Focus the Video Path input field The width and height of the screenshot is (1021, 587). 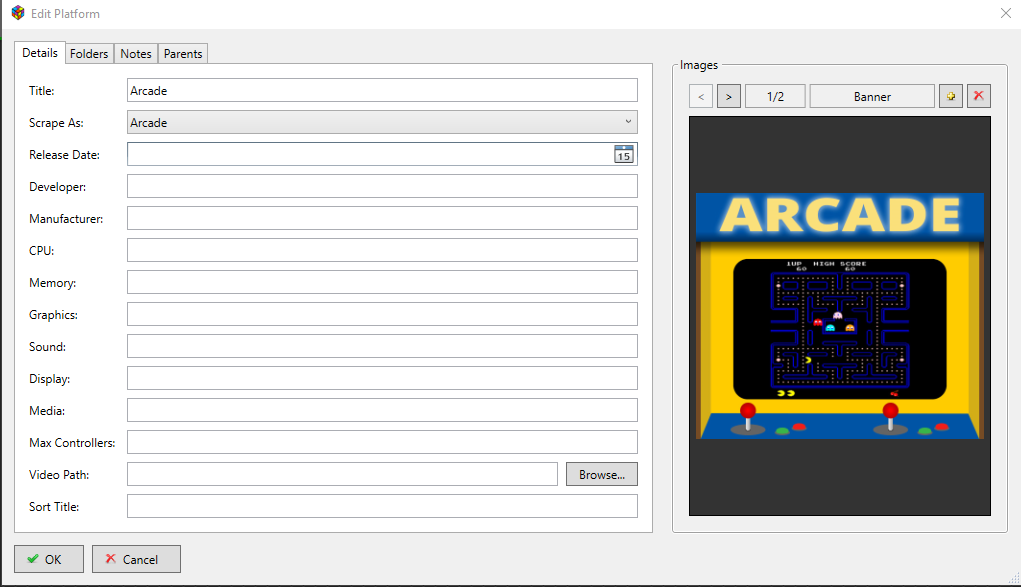[343, 474]
